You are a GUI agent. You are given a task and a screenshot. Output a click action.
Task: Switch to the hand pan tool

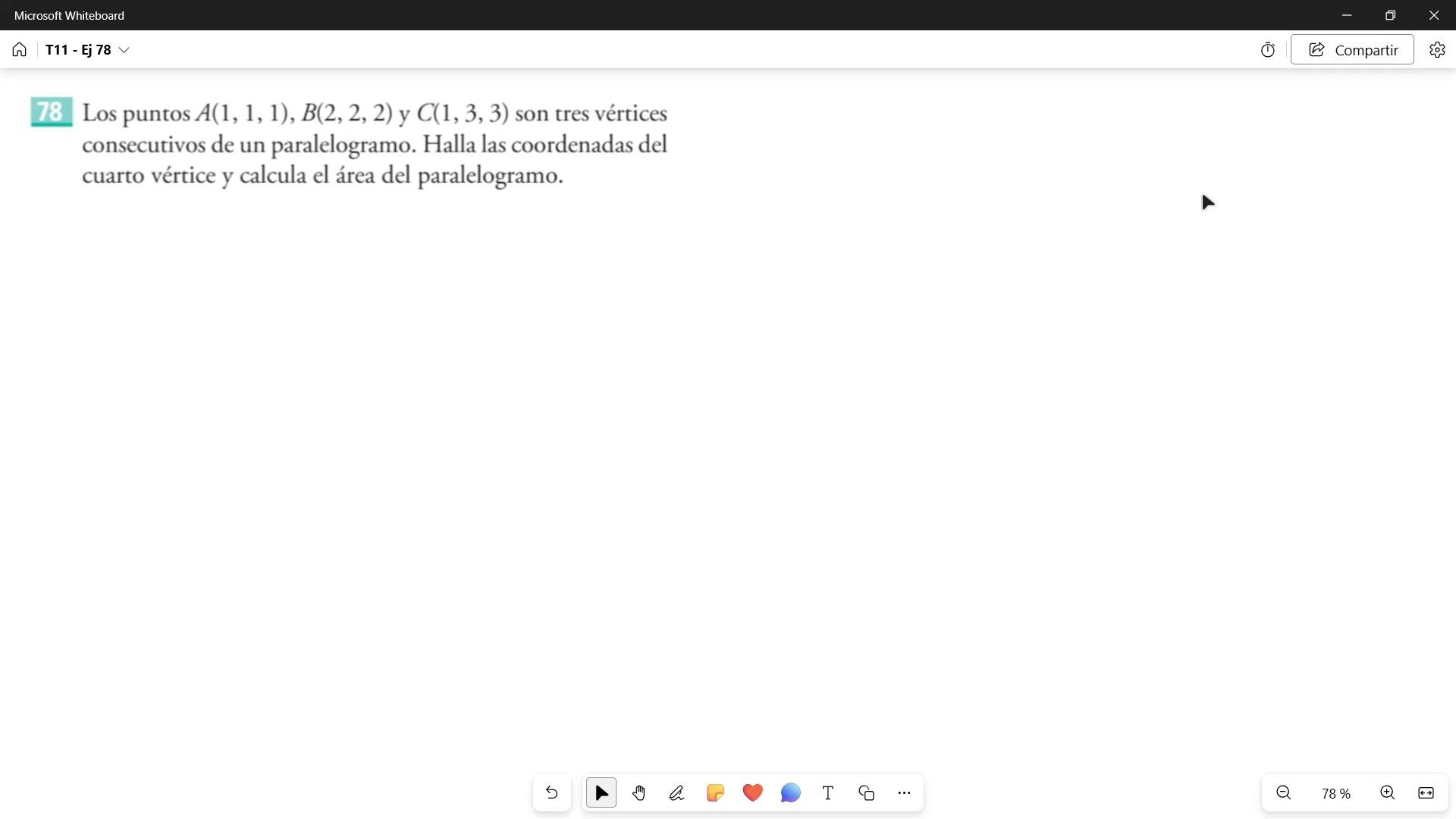[x=639, y=793]
